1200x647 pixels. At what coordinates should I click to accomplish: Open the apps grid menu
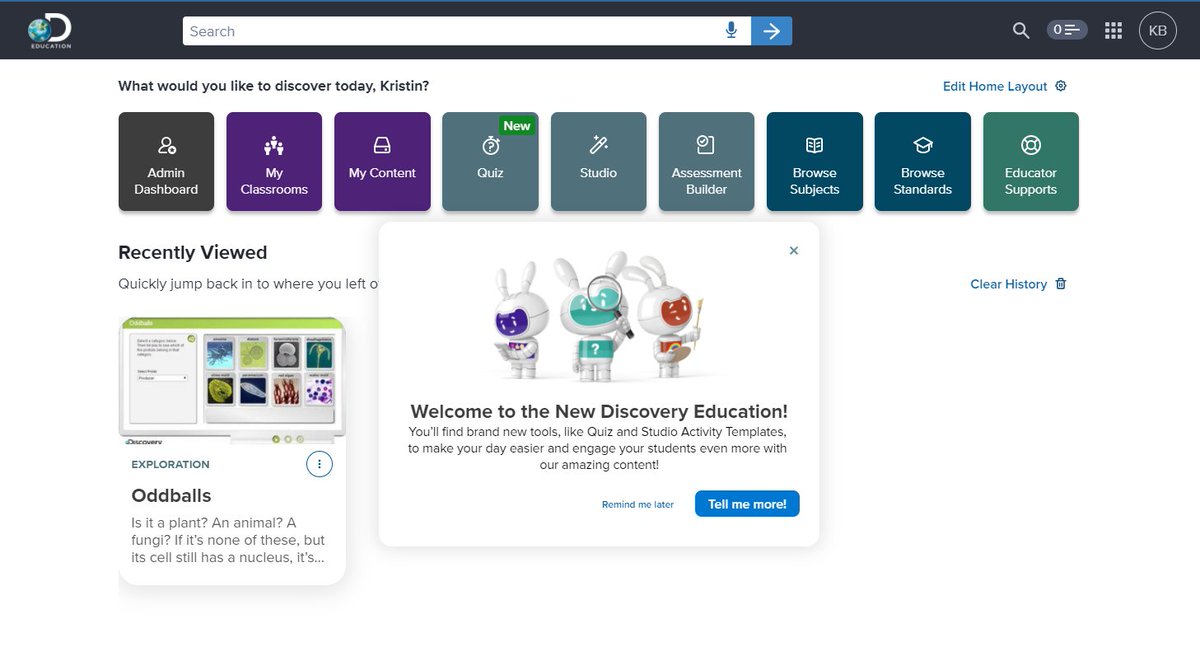tap(1113, 31)
